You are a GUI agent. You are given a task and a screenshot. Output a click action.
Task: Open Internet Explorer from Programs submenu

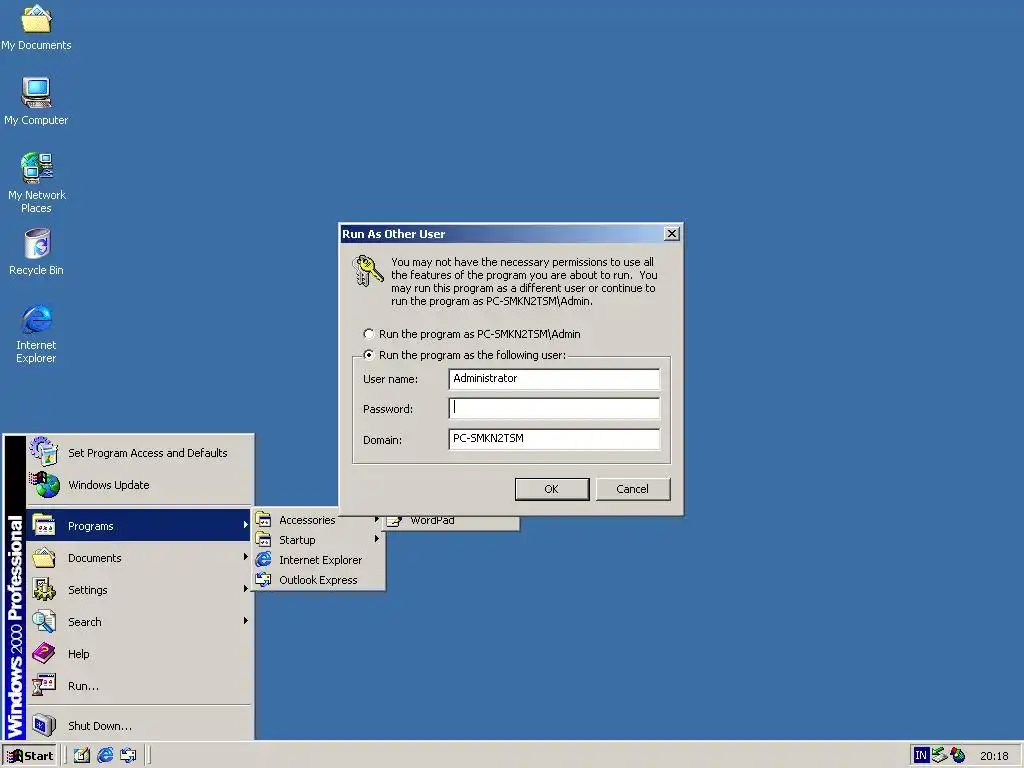pyautogui.click(x=319, y=560)
